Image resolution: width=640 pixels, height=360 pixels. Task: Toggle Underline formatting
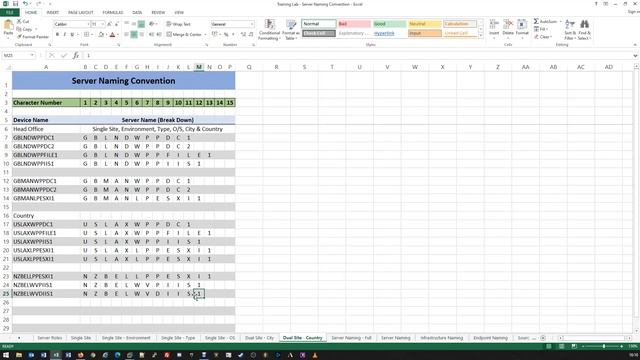point(72,35)
